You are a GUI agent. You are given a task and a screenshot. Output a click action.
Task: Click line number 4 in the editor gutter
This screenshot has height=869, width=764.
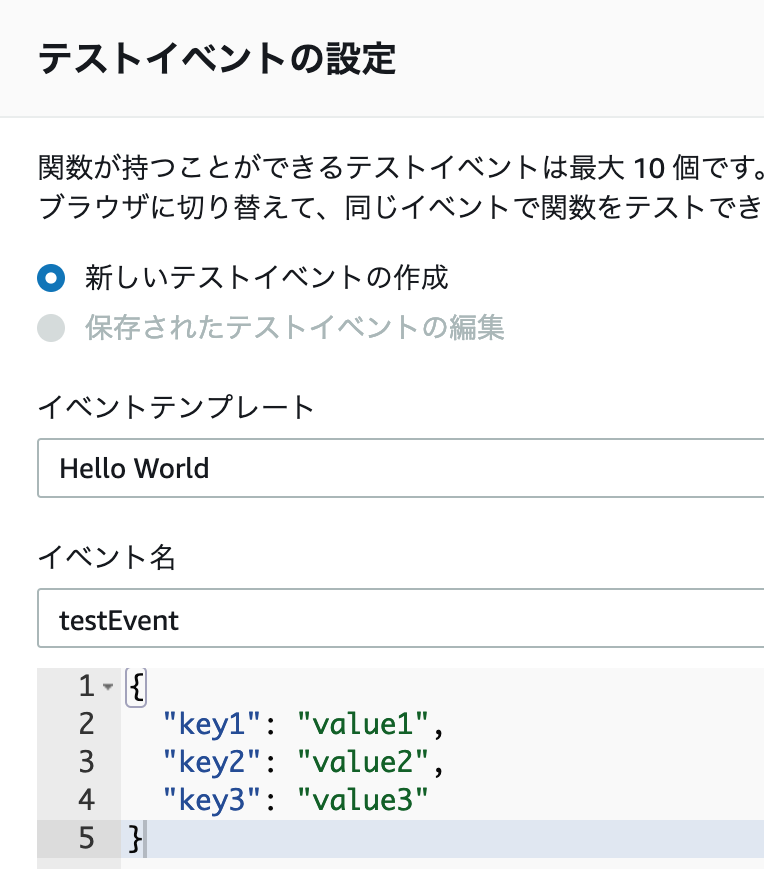[85, 801]
